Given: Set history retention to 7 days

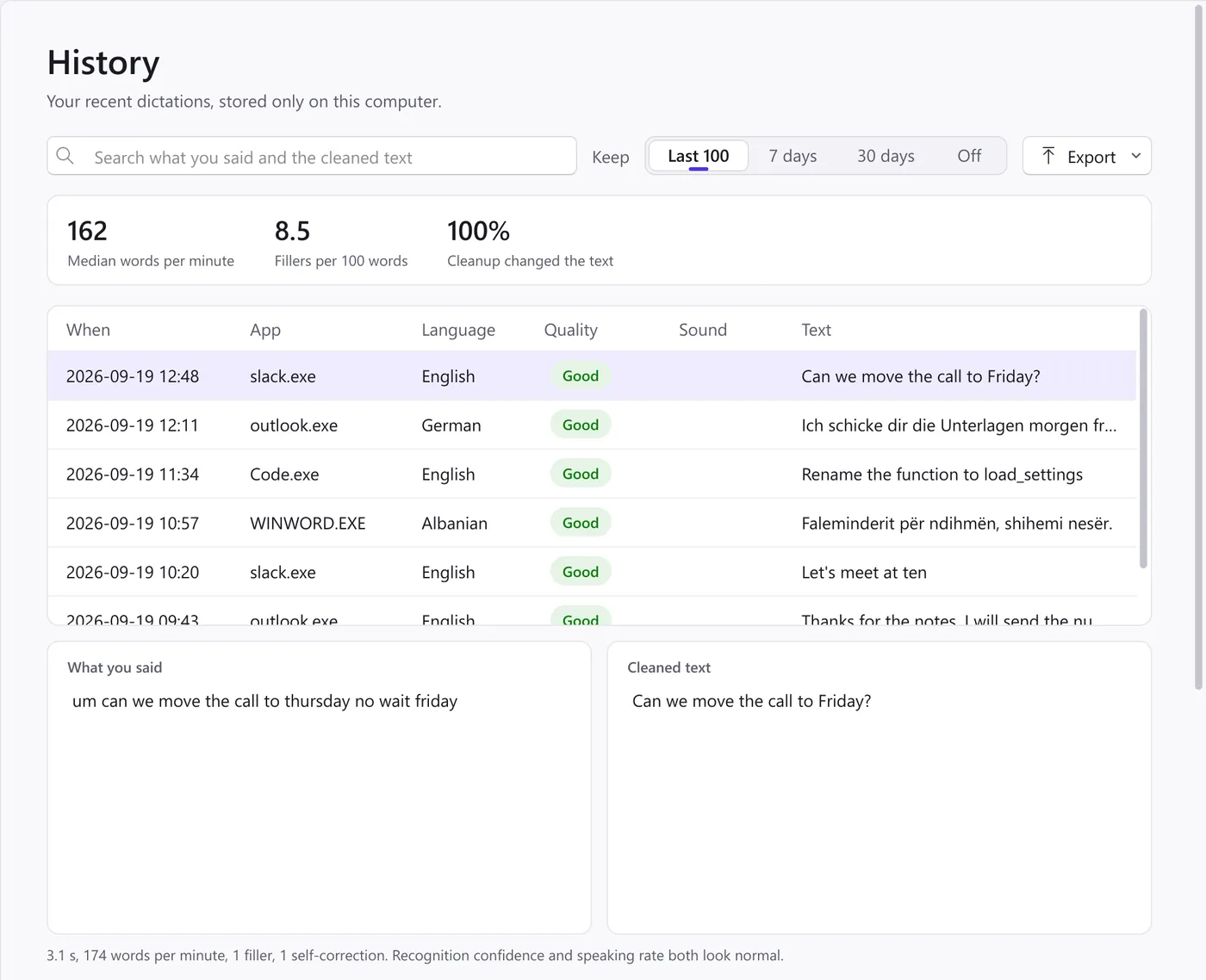Looking at the screenshot, I should point(793,156).
